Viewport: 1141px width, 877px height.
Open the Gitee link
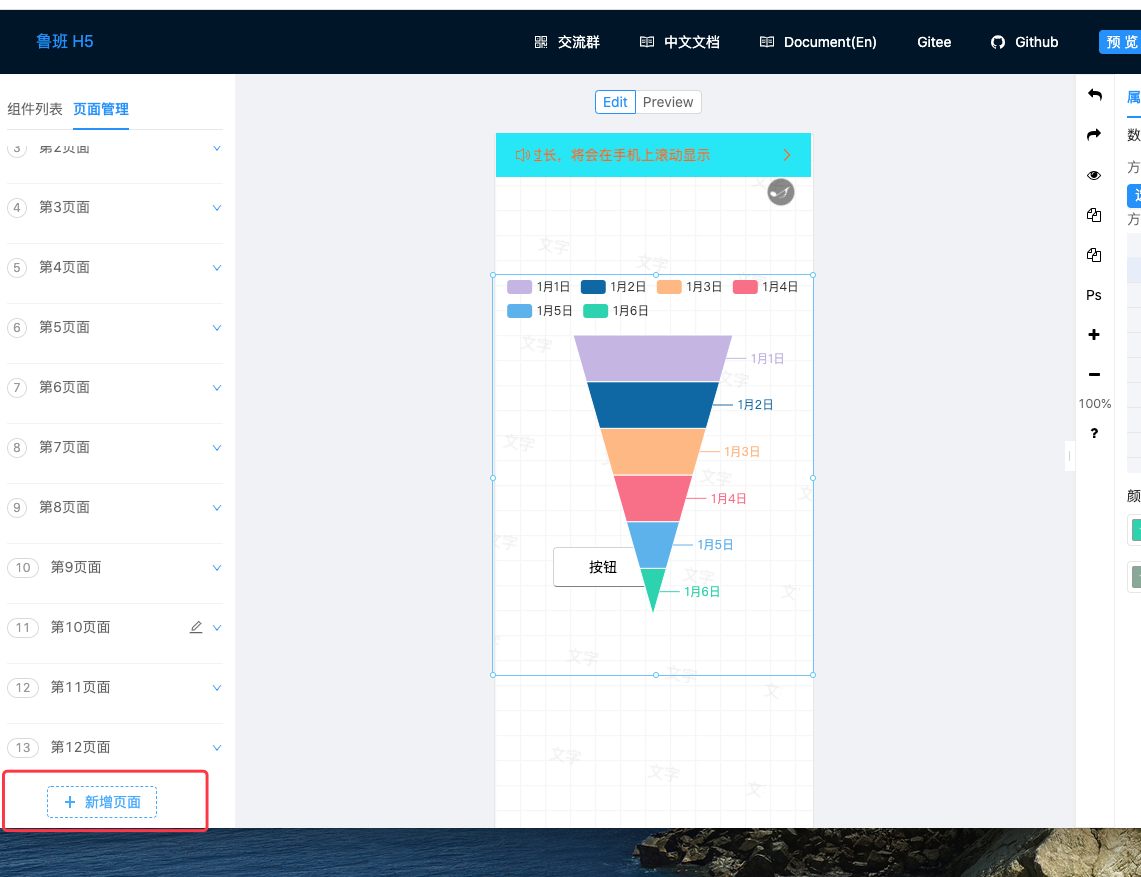click(x=934, y=42)
